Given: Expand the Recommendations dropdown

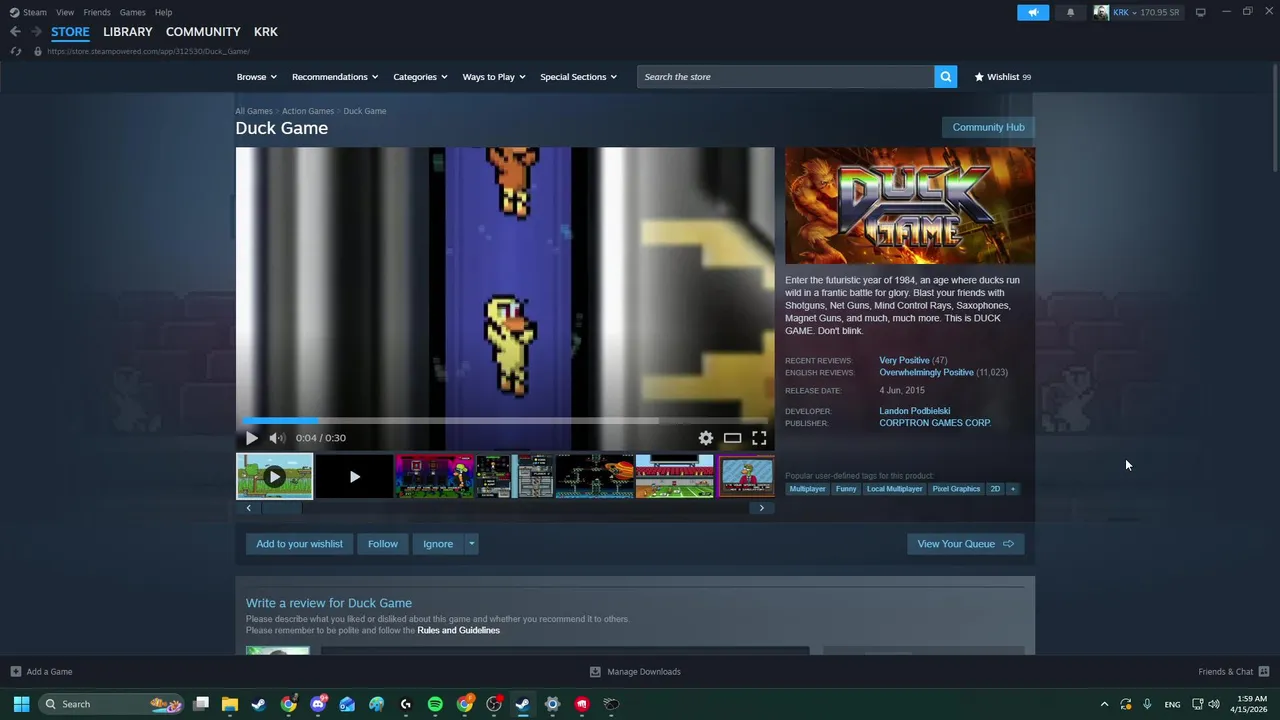Looking at the screenshot, I should [335, 77].
